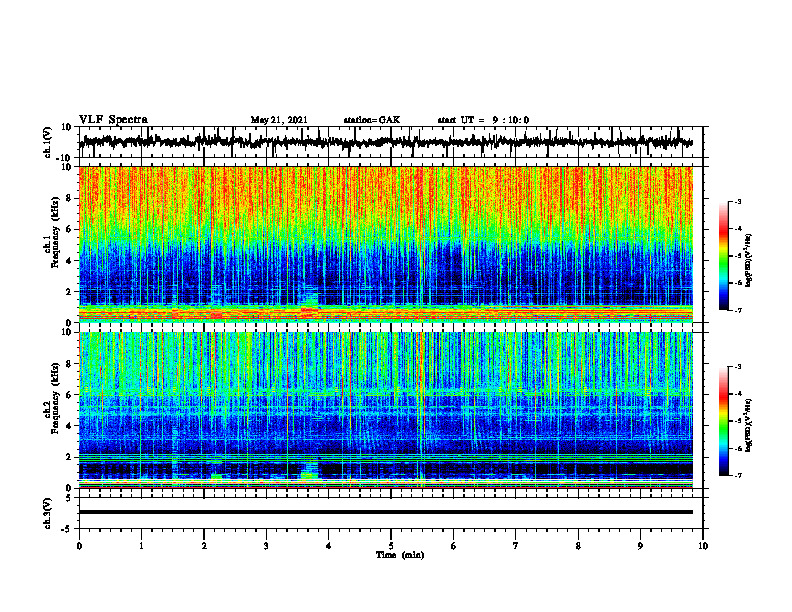Click the time axis tick label "8"
The image size is (792, 612).
[578, 546]
